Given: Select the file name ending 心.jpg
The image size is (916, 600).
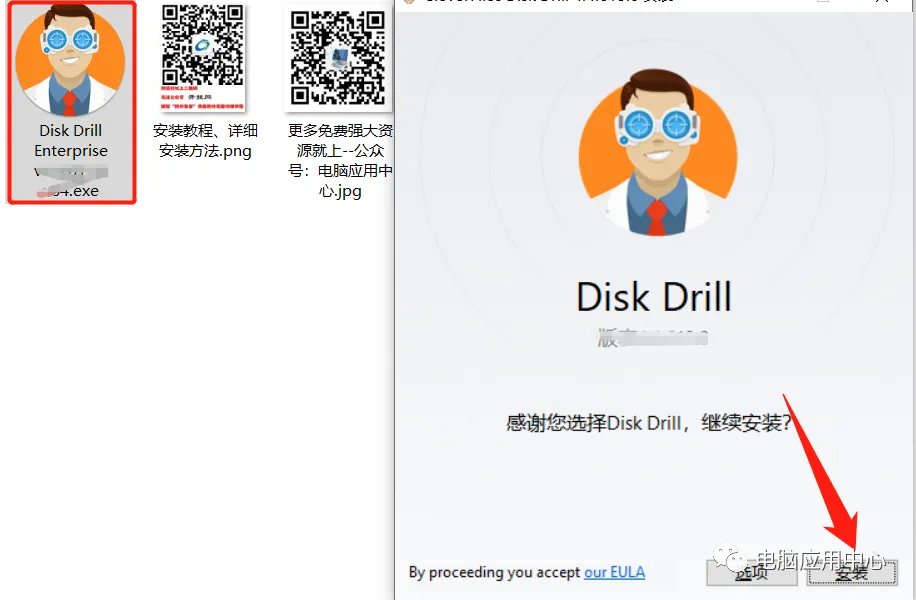Looking at the screenshot, I should pos(340,161).
